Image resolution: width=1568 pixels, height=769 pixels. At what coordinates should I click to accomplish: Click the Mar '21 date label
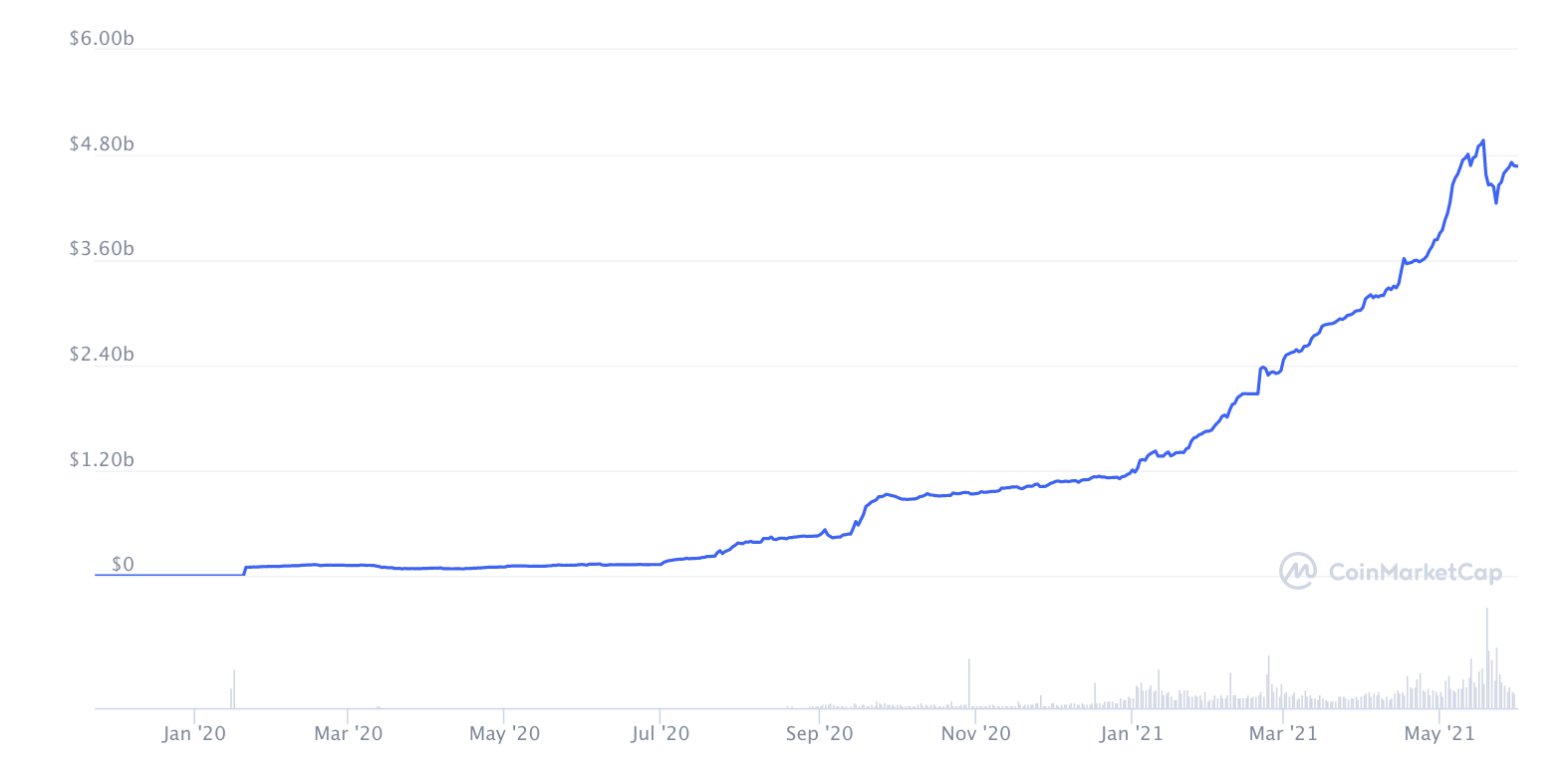[x=1283, y=734]
